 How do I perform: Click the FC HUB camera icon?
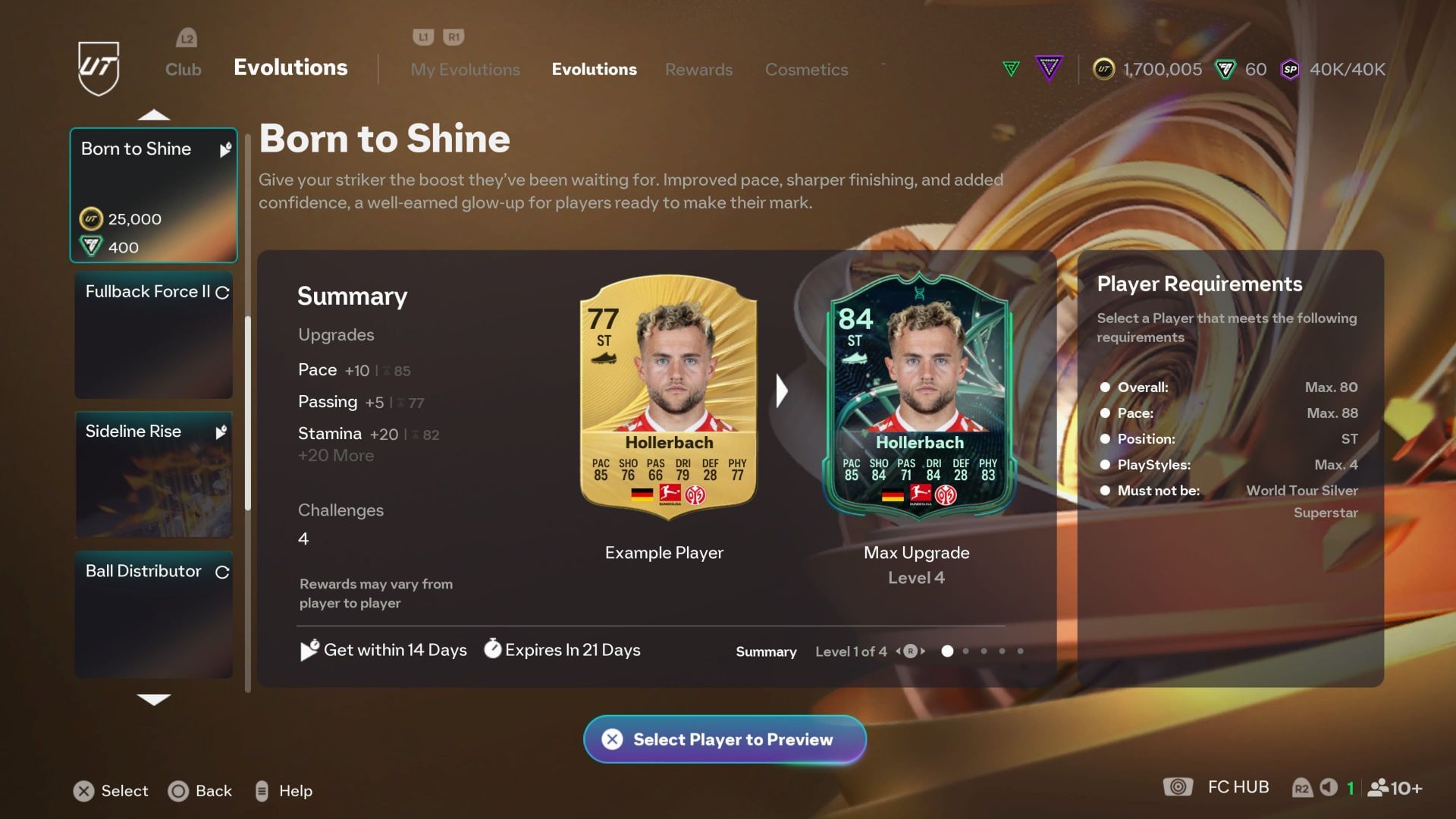[x=1178, y=787]
